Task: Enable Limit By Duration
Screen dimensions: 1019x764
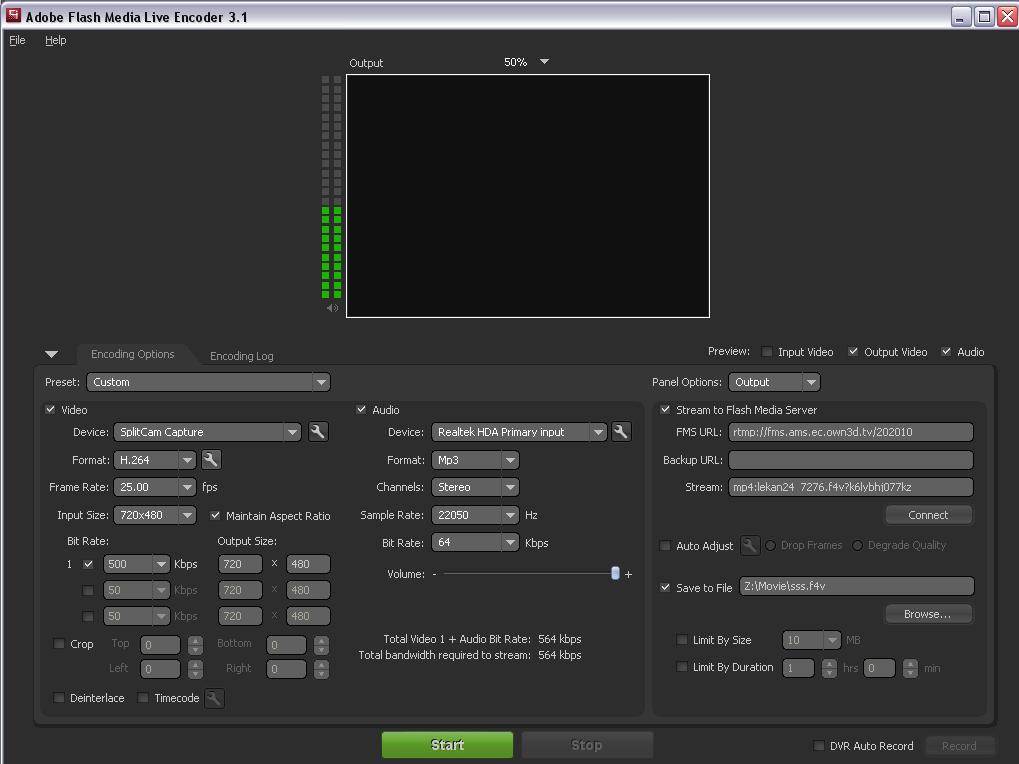Action: point(682,667)
